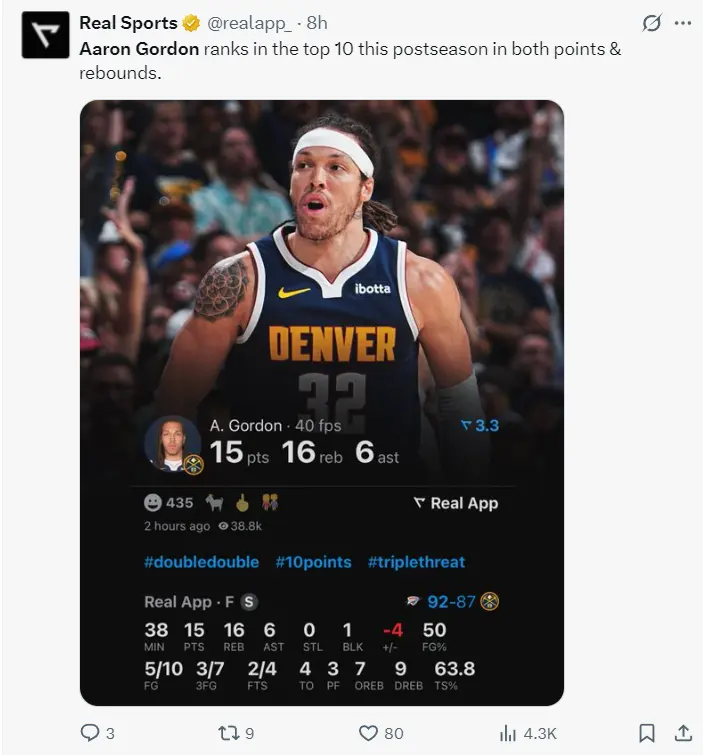Click the #triplethreat hashtag
The width and height of the screenshot is (703, 755).
(x=417, y=562)
